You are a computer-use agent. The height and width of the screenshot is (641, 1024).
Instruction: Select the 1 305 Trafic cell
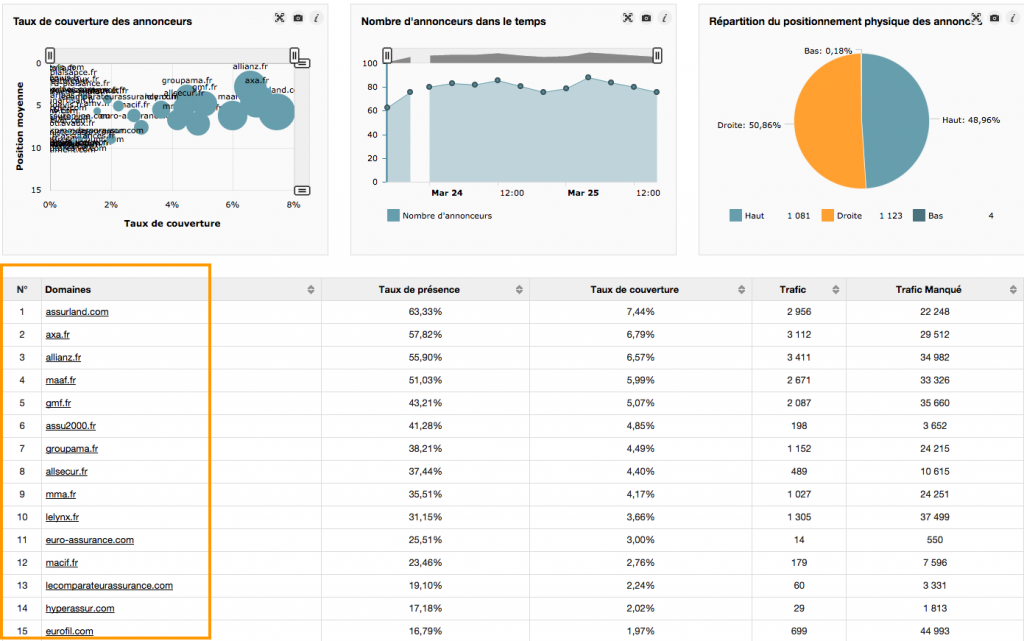[x=799, y=517]
